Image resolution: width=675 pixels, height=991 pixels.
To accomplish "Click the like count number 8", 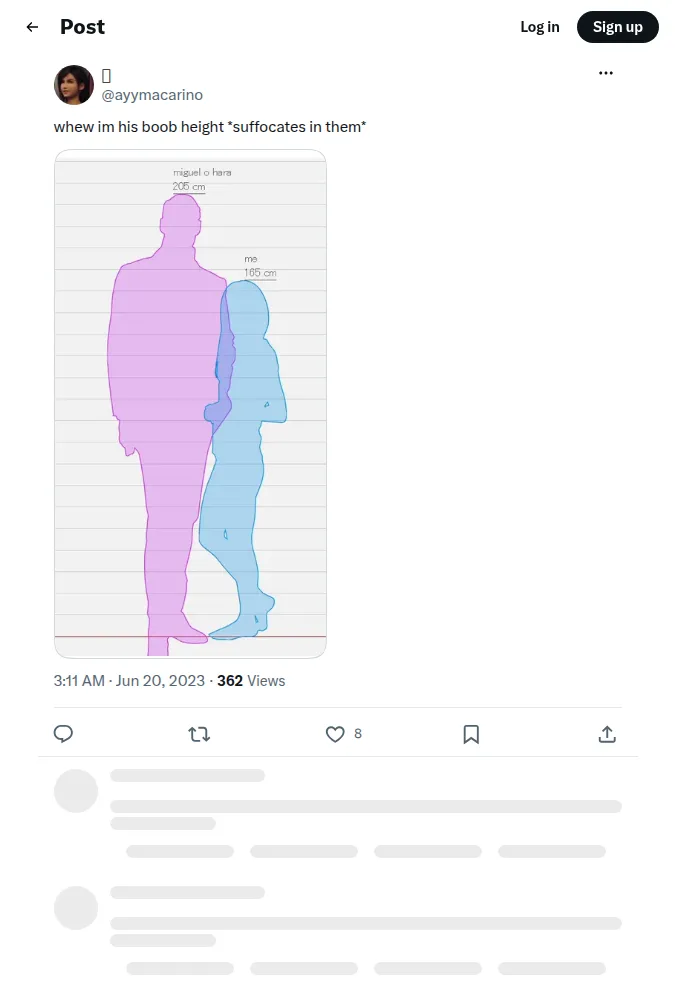I will [358, 734].
